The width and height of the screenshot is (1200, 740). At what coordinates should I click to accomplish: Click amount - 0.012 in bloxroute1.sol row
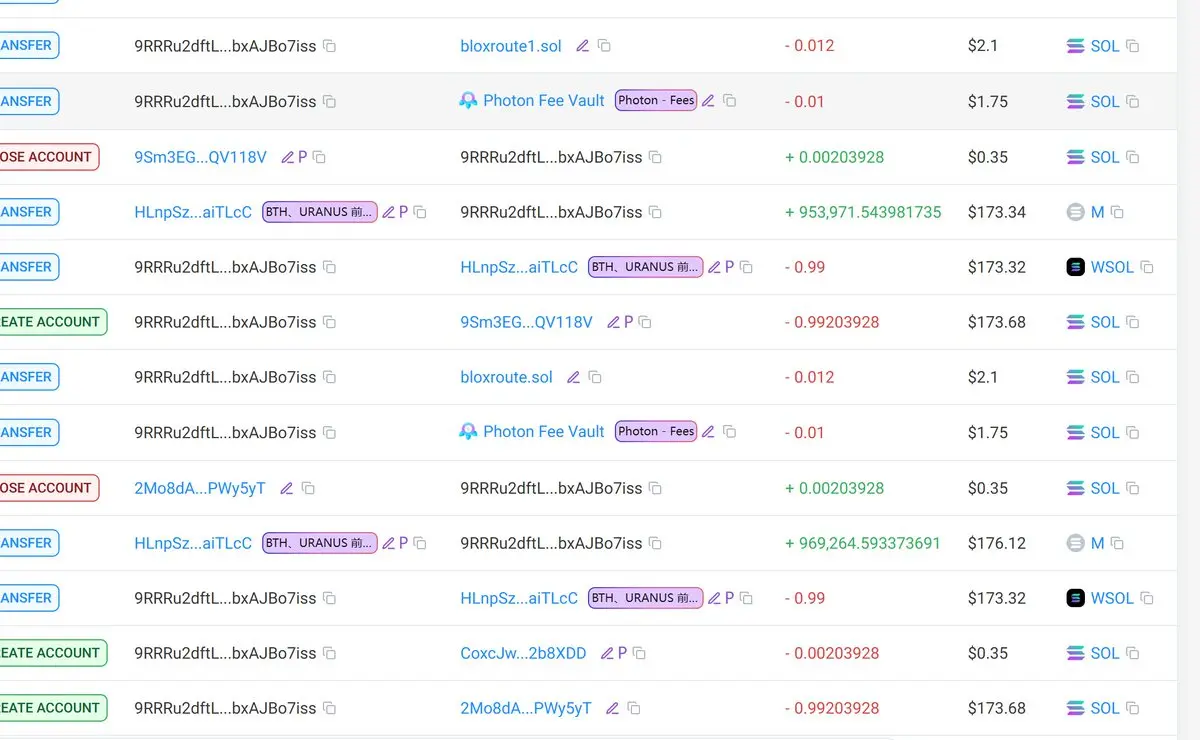tap(809, 46)
